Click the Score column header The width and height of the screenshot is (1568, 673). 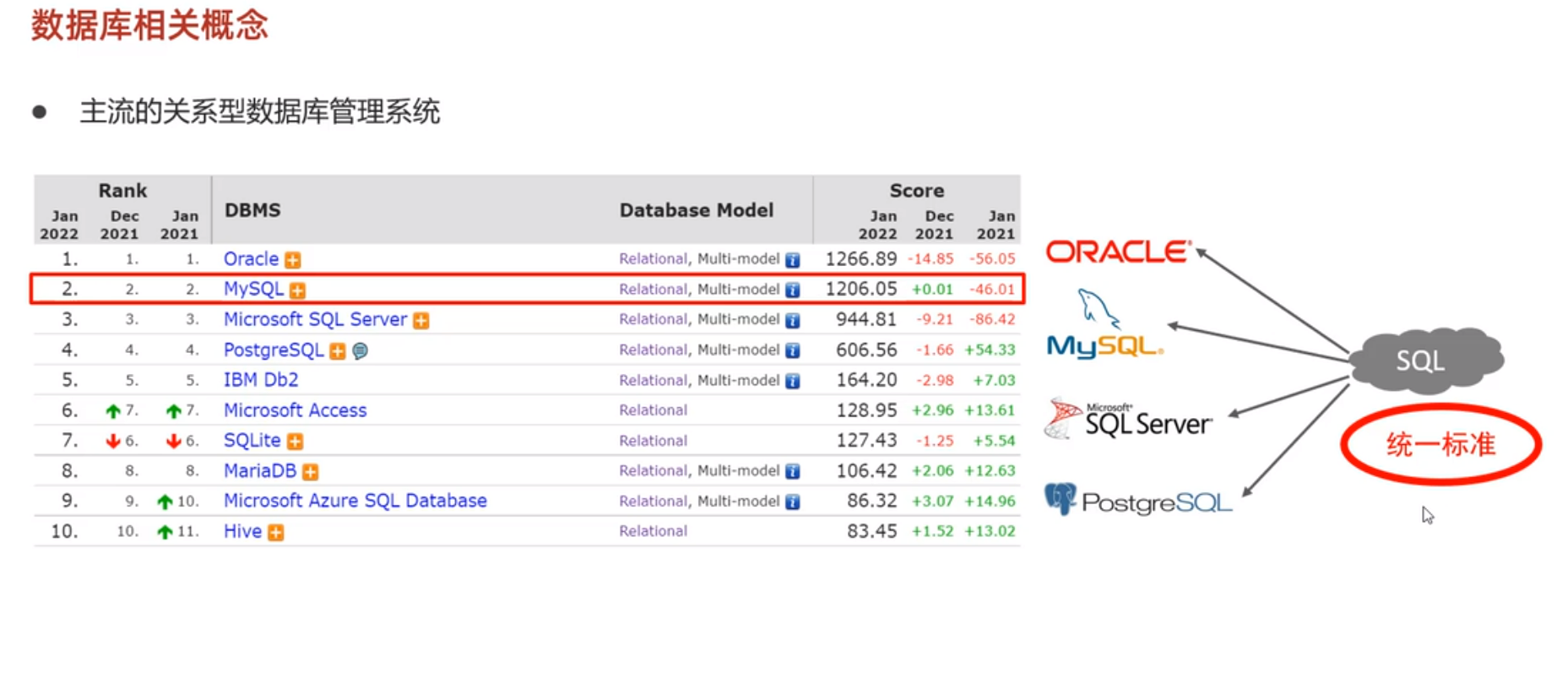pyautogui.click(x=916, y=191)
